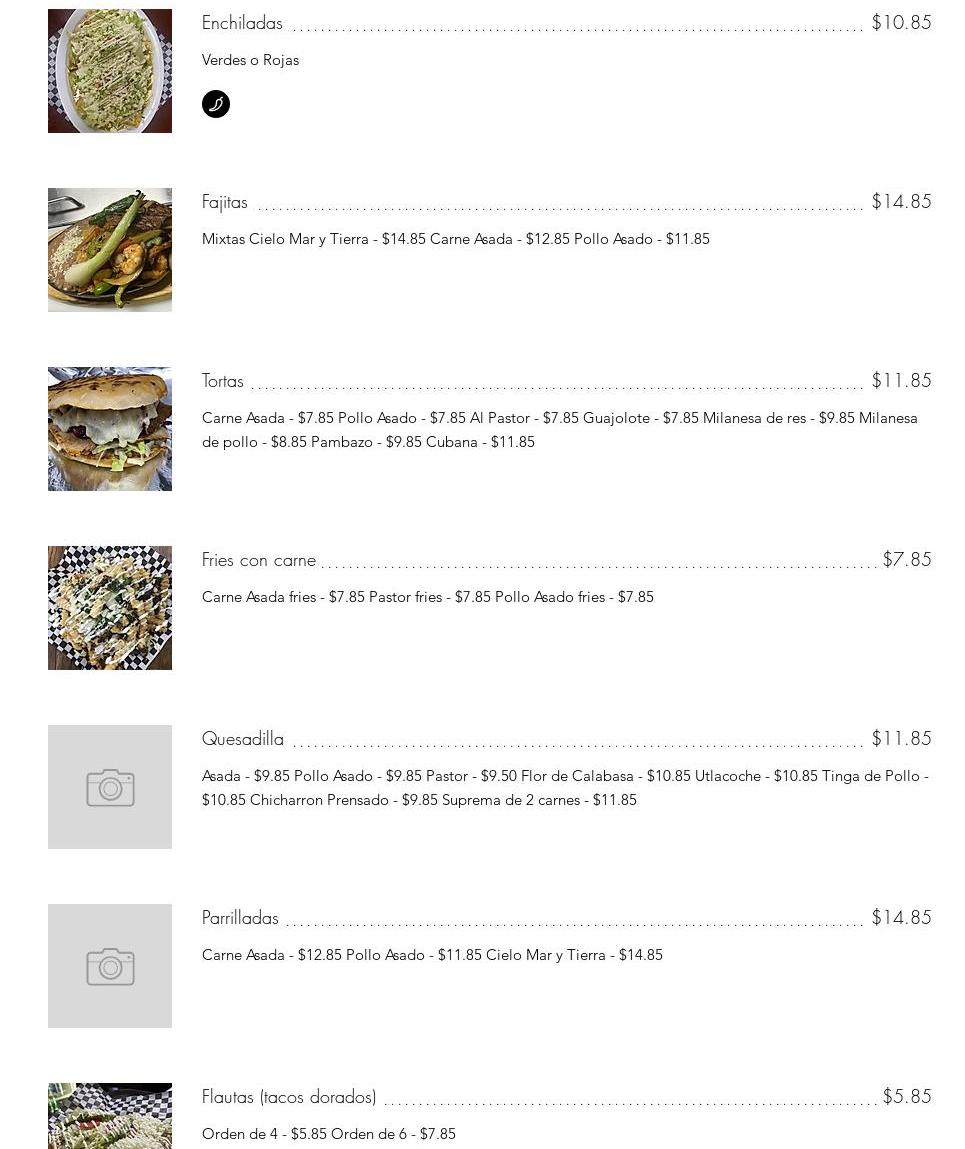965x1149 pixels.
Task: Click the Parrilladas placeholder camera icon
Action: tap(110, 967)
